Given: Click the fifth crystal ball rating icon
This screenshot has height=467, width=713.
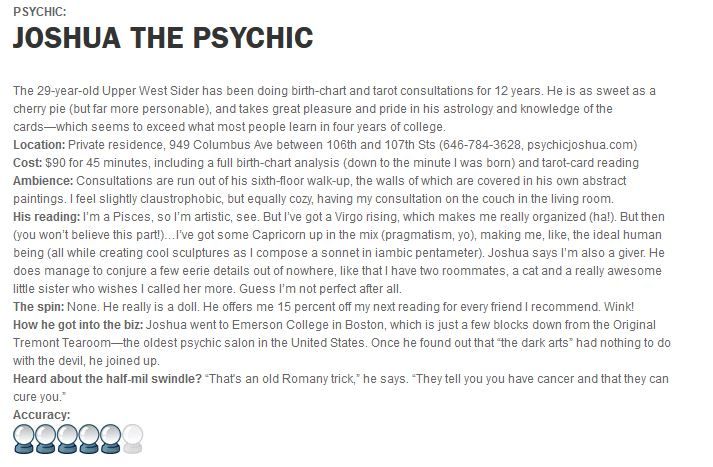Looking at the screenshot, I should pos(110,439).
